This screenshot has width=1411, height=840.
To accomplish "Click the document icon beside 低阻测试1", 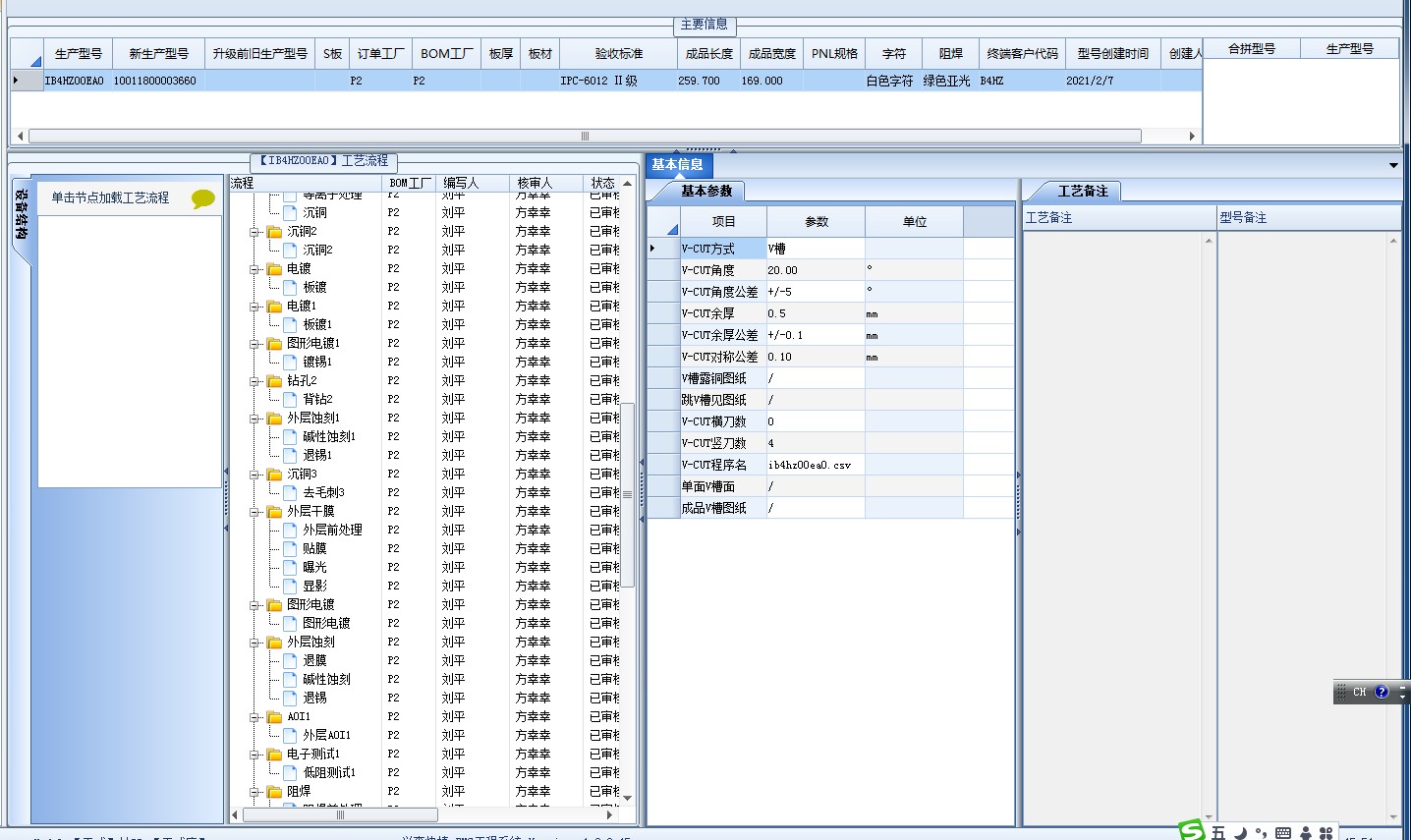I will (x=291, y=772).
